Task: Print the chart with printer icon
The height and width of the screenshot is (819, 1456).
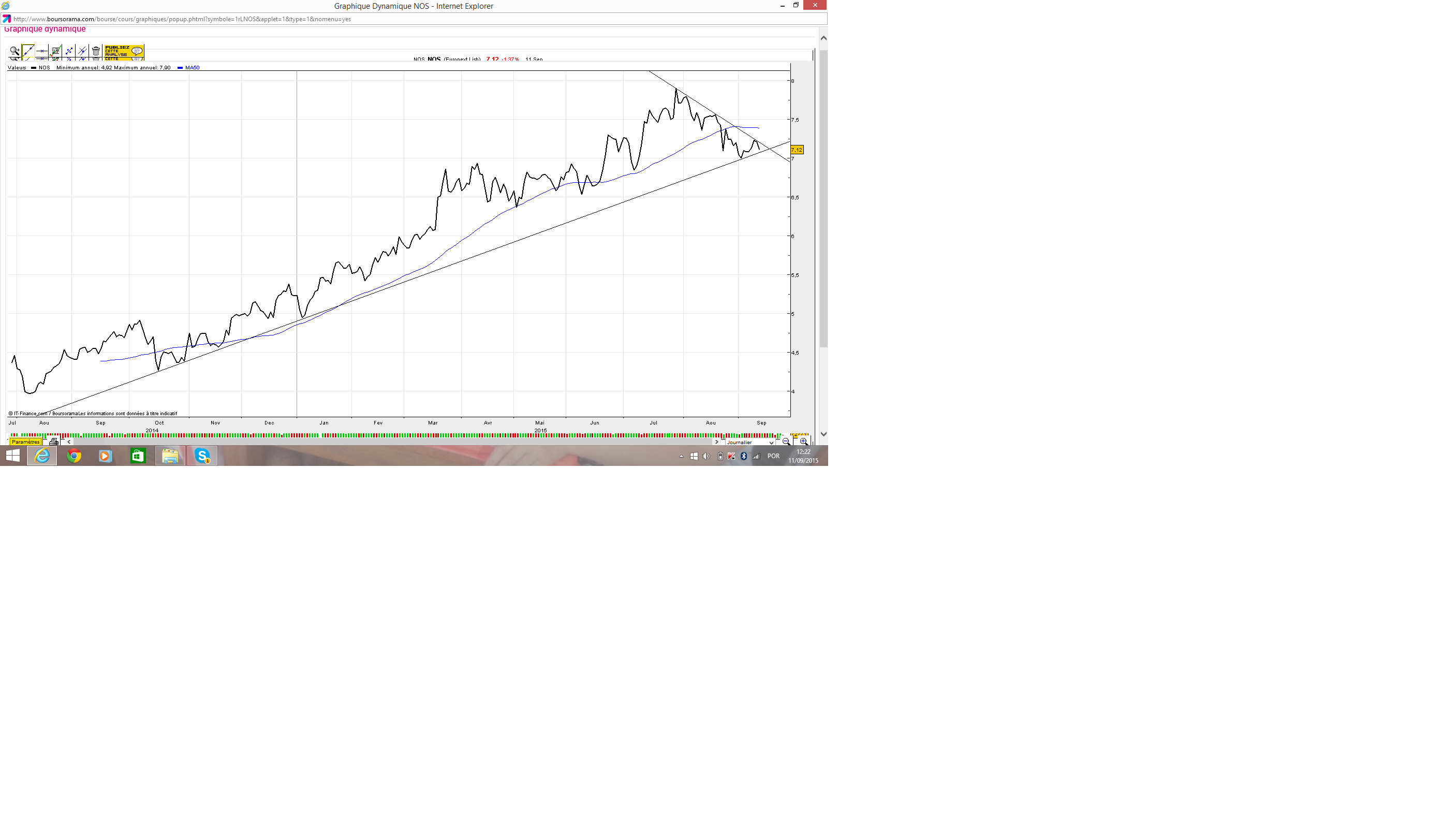Action: point(54,442)
